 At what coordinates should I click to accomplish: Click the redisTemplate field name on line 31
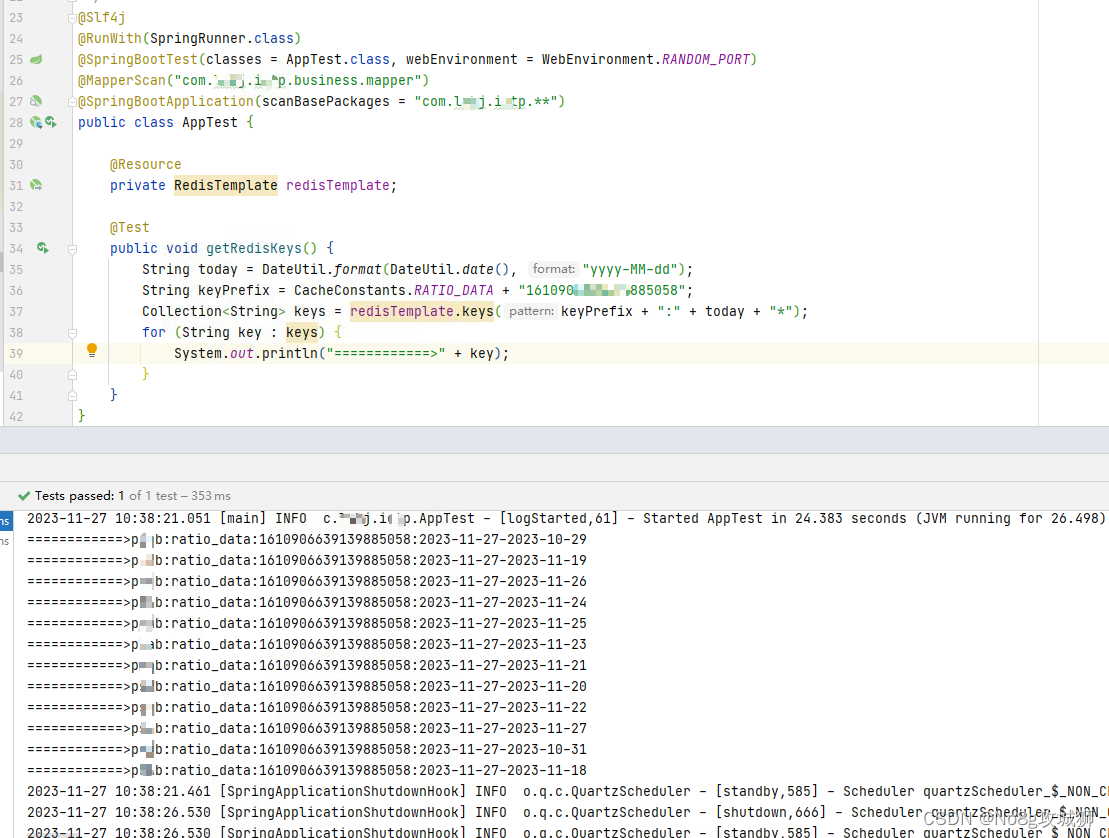337,185
